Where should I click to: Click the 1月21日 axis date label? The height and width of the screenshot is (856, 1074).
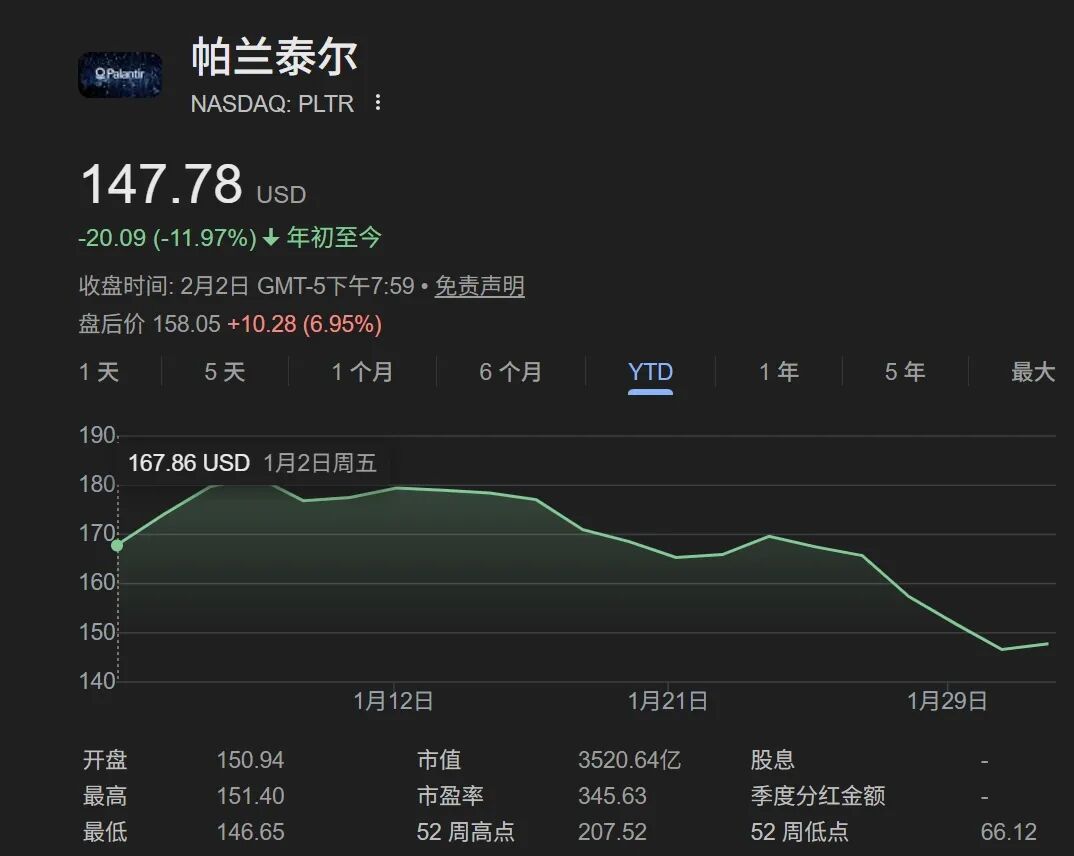point(668,701)
